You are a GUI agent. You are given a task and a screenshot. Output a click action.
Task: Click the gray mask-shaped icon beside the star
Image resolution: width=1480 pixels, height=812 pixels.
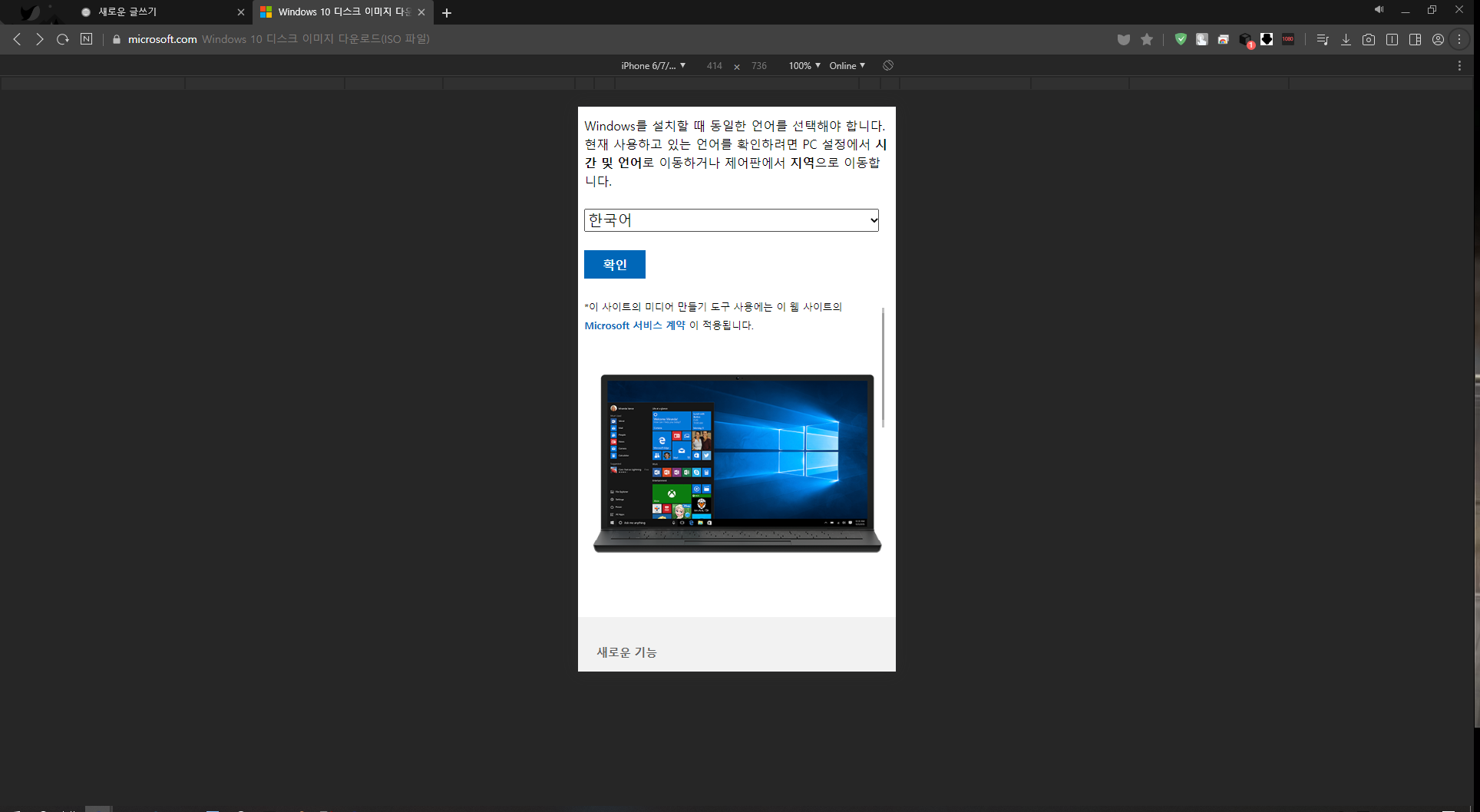(x=1124, y=39)
